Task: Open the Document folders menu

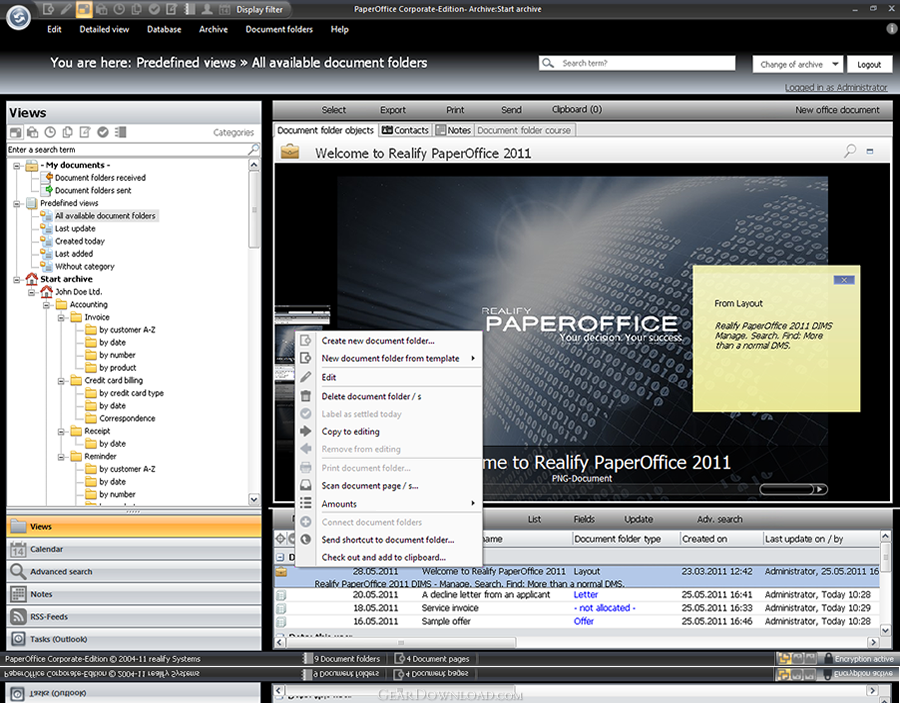Action: click(x=279, y=29)
